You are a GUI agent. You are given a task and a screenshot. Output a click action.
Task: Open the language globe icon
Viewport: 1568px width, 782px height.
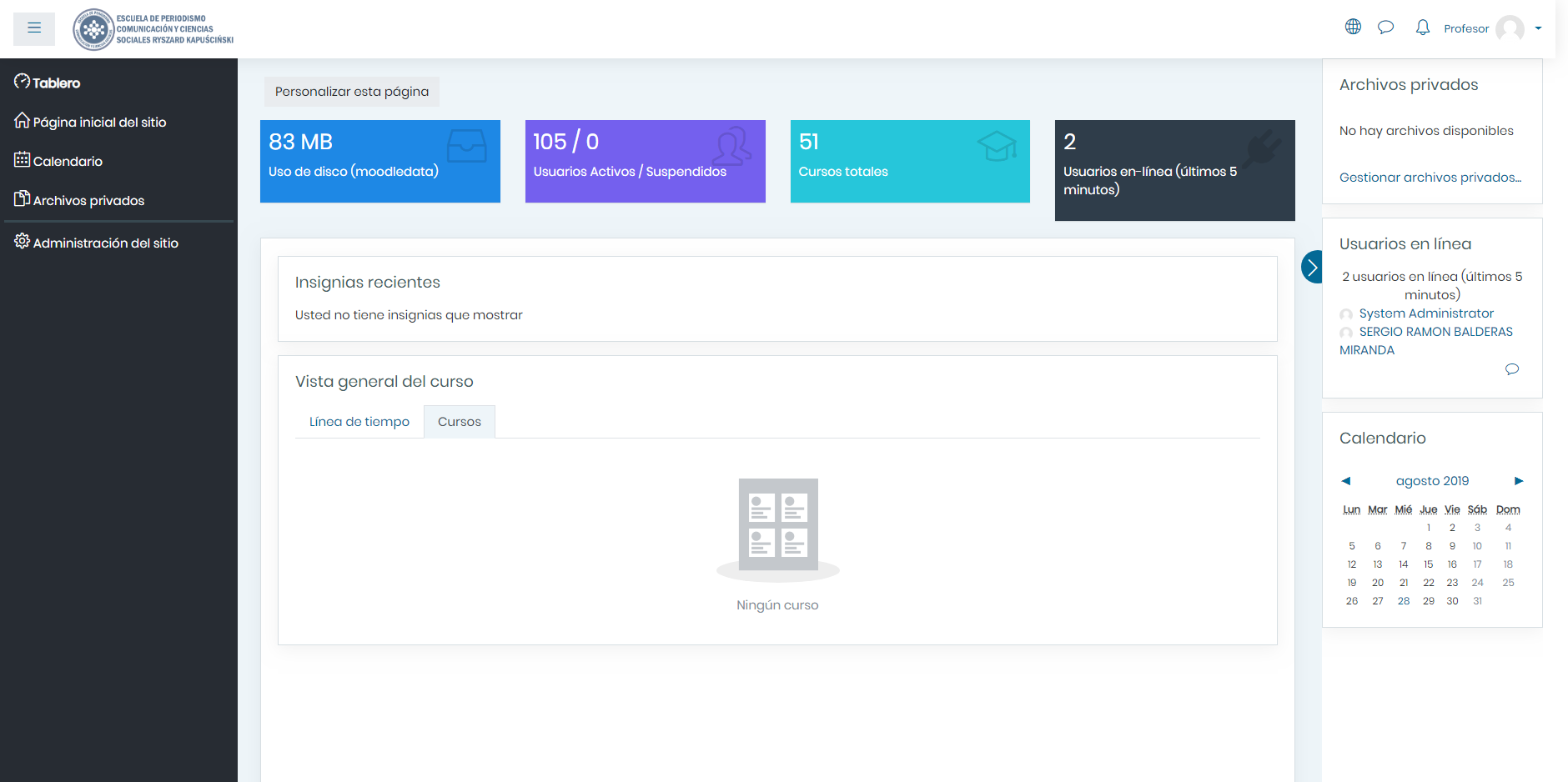point(1353,27)
